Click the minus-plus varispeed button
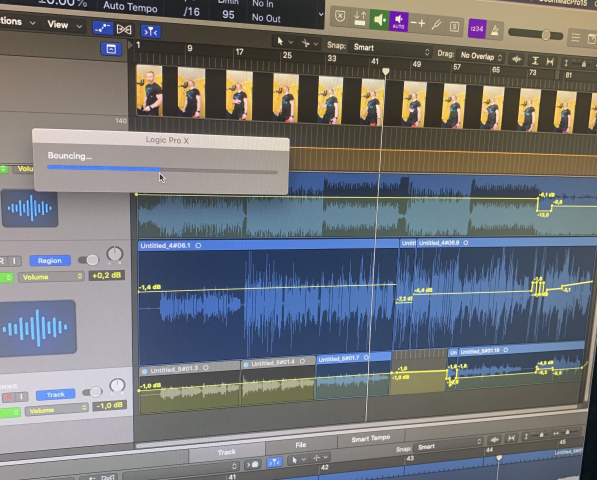This screenshot has width=597, height=480. click(418, 24)
